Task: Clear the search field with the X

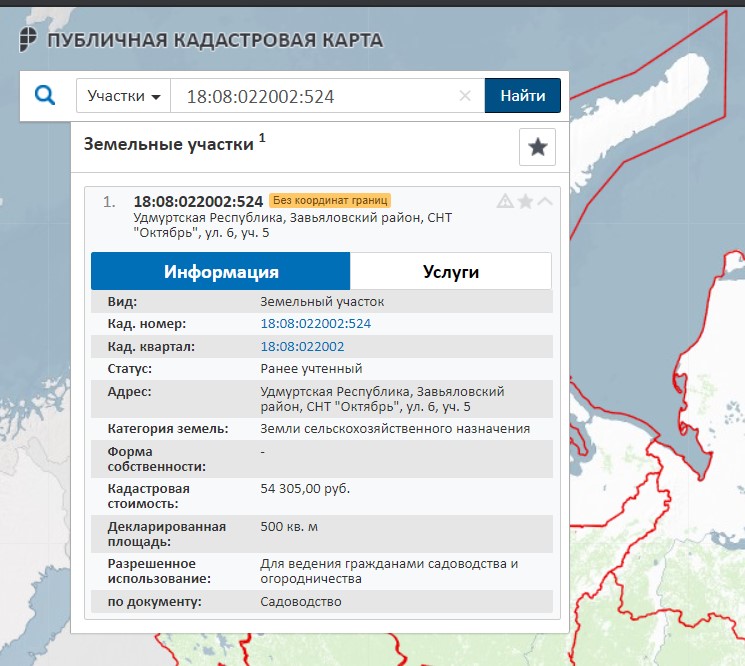Action: point(465,96)
